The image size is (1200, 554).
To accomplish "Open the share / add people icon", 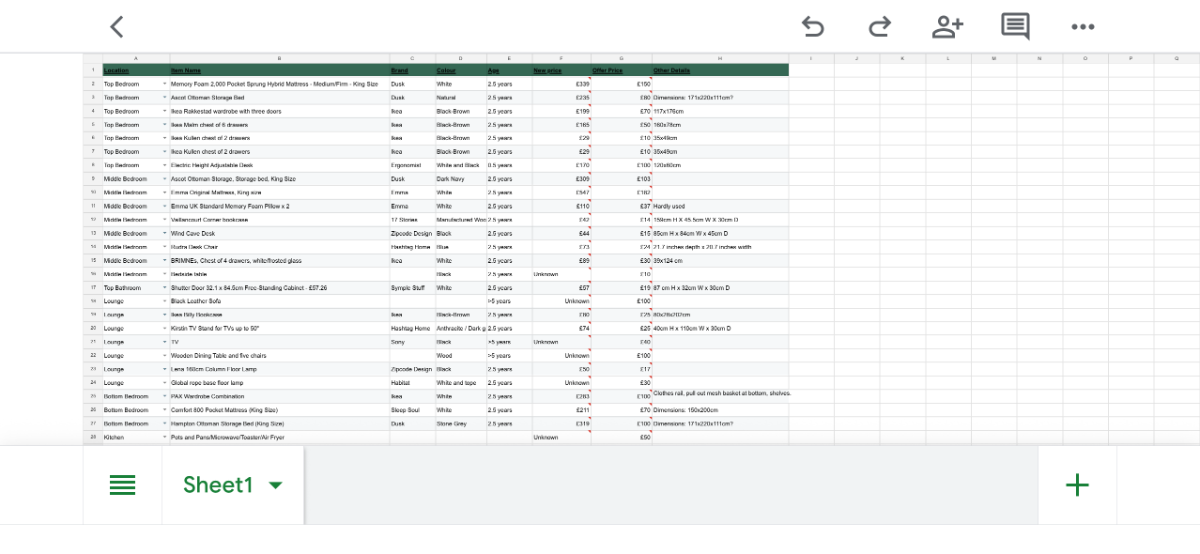I will coord(946,27).
